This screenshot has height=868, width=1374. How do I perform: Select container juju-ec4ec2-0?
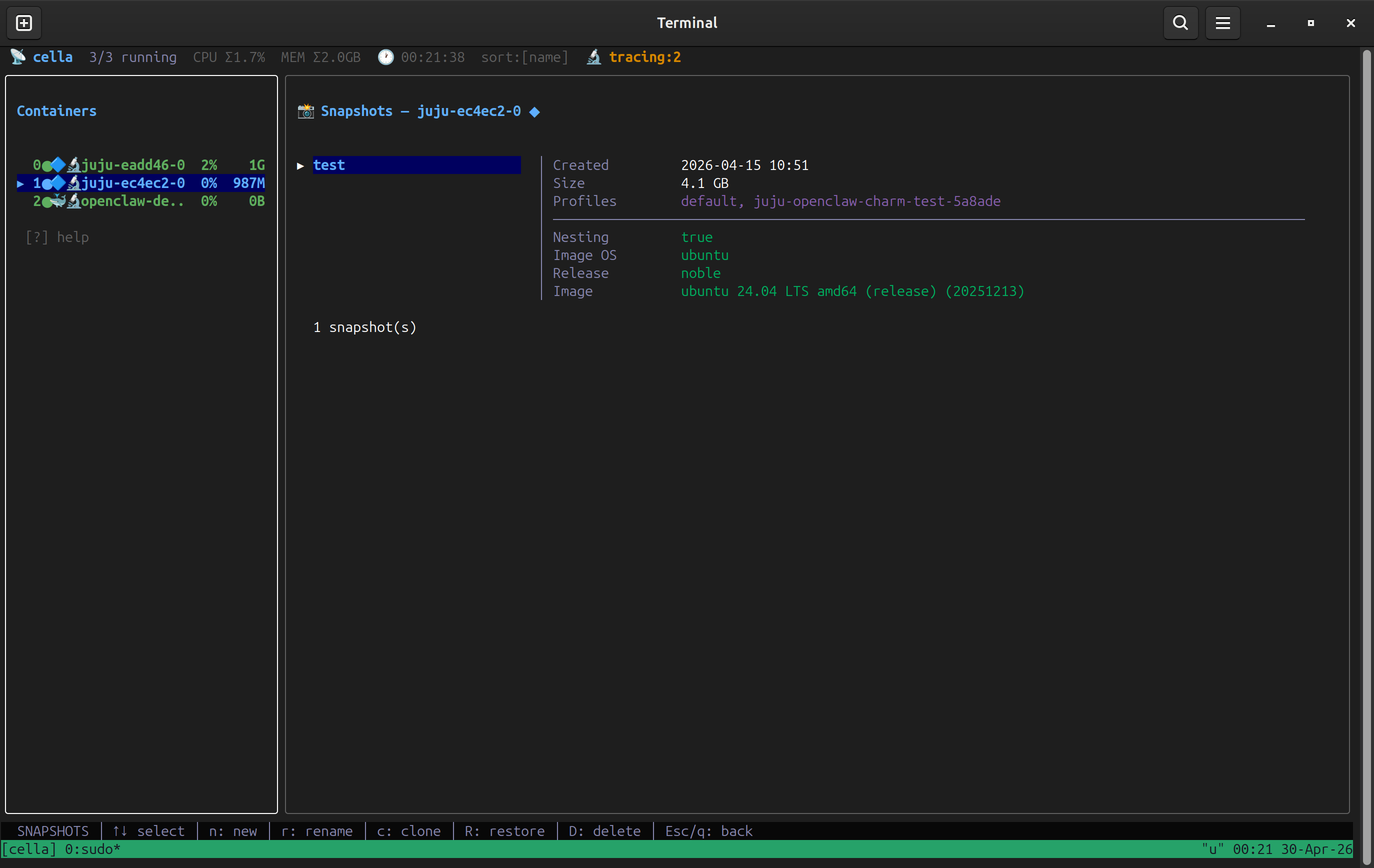click(141, 183)
